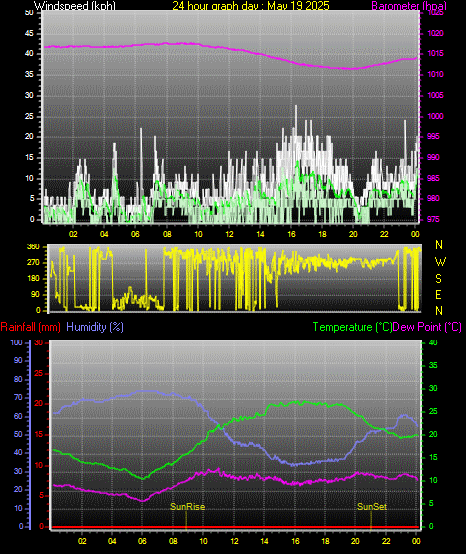Click the Barometer (hpa) axis title
Screen dimensions: 466x554
click(409, 6)
